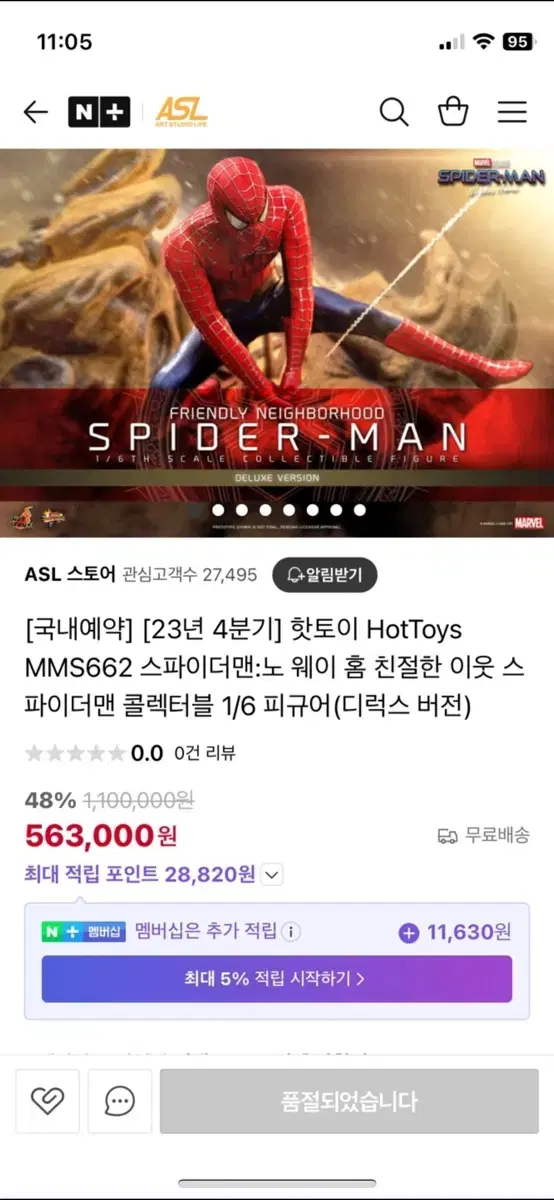Tap the back arrow icon
The height and width of the screenshot is (1200, 554).
35,112
